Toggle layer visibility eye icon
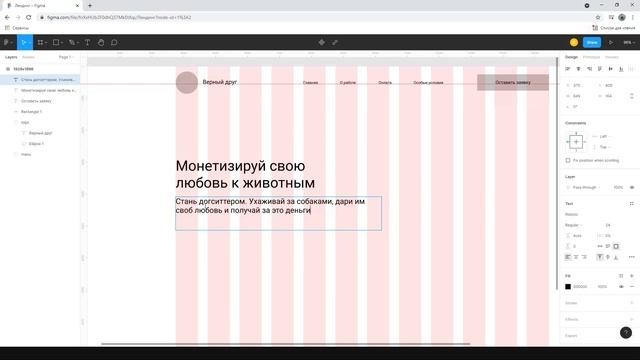The width and height of the screenshot is (640, 360). coord(632,187)
